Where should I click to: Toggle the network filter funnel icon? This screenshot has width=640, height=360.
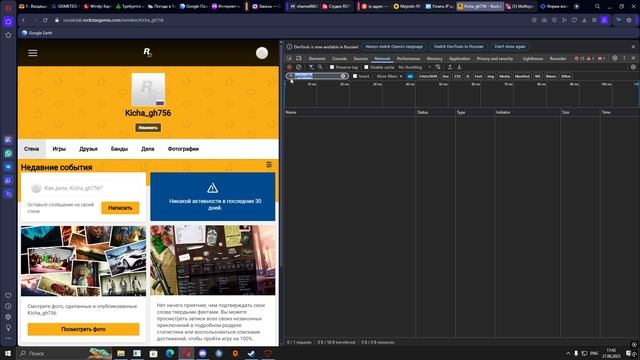click(x=311, y=67)
